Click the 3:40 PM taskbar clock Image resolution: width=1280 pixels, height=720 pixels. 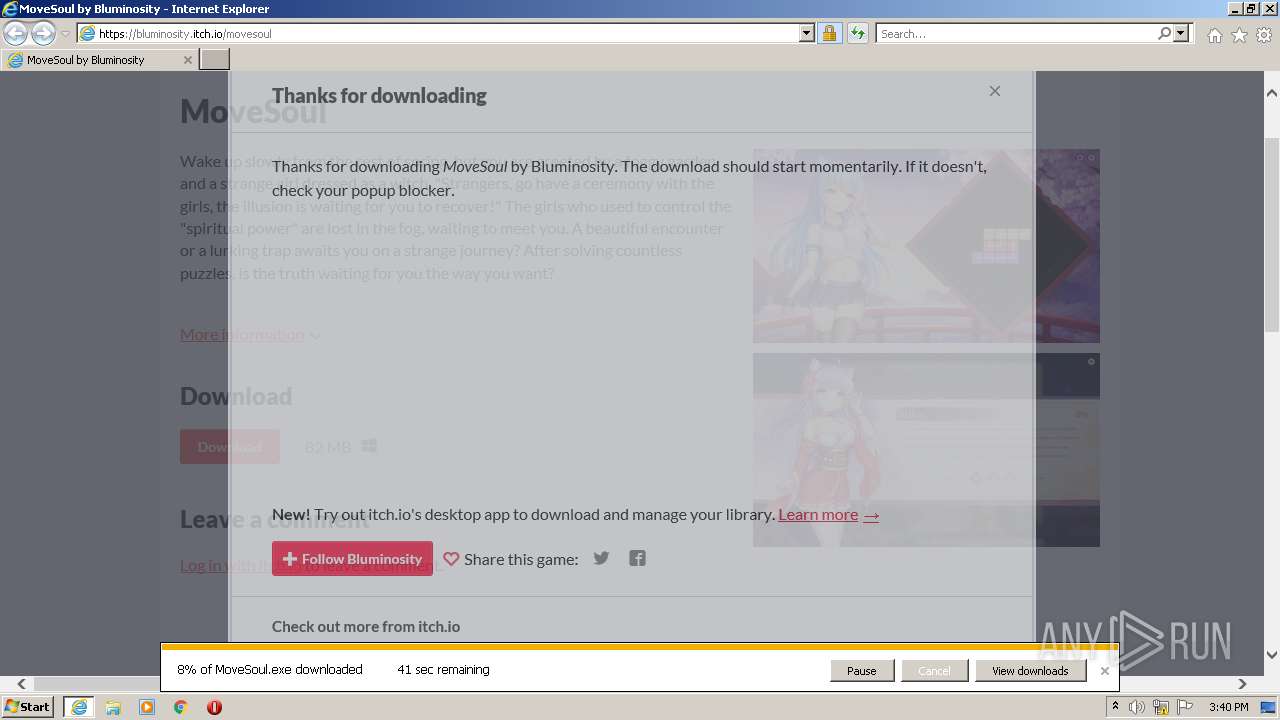pos(1229,707)
